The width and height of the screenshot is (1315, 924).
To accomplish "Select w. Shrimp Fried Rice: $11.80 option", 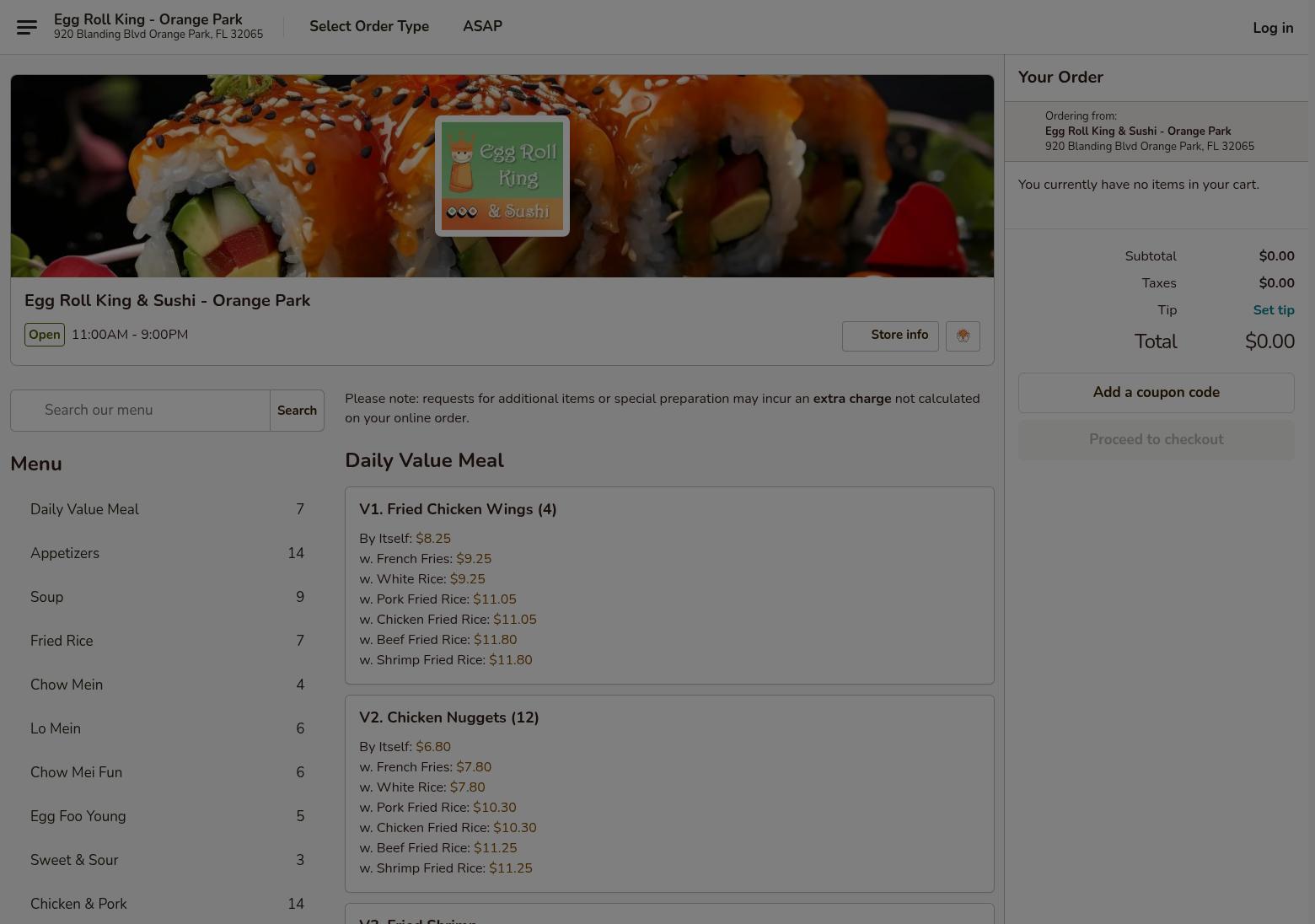I will pyautogui.click(x=446, y=660).
